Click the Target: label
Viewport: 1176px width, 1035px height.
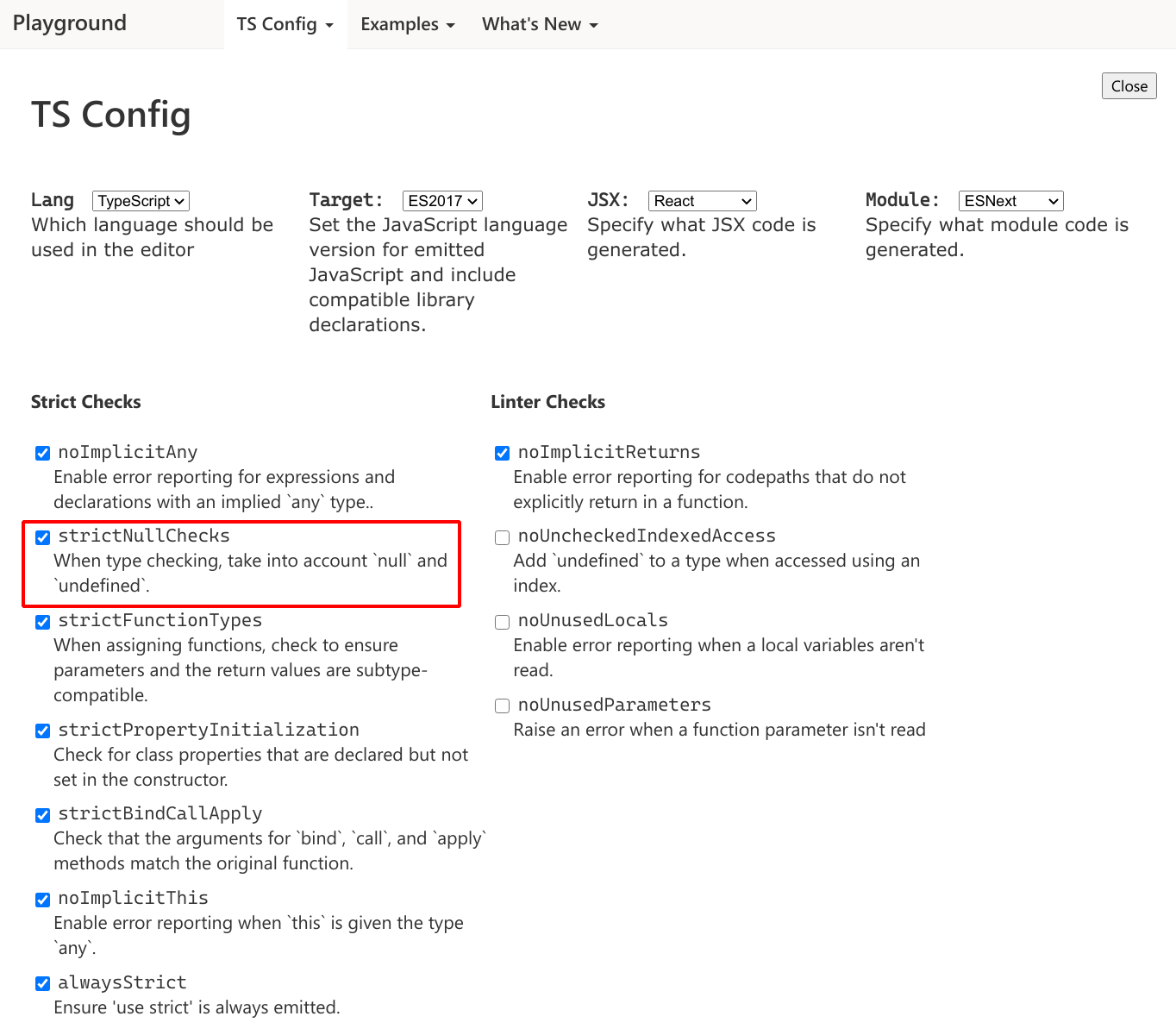[x=346, y=200]
